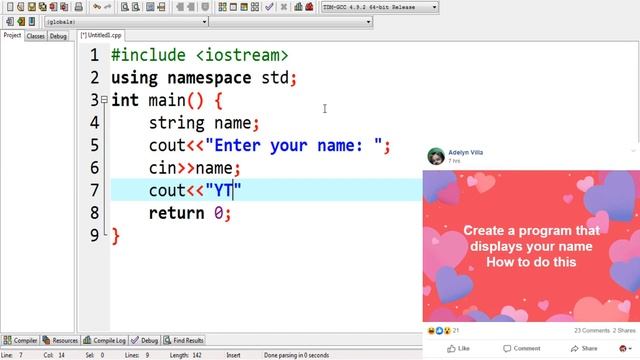Screen dimensions: 640x360
Task: Click line number 5 in the gutter
Action: tap(95, 145)
